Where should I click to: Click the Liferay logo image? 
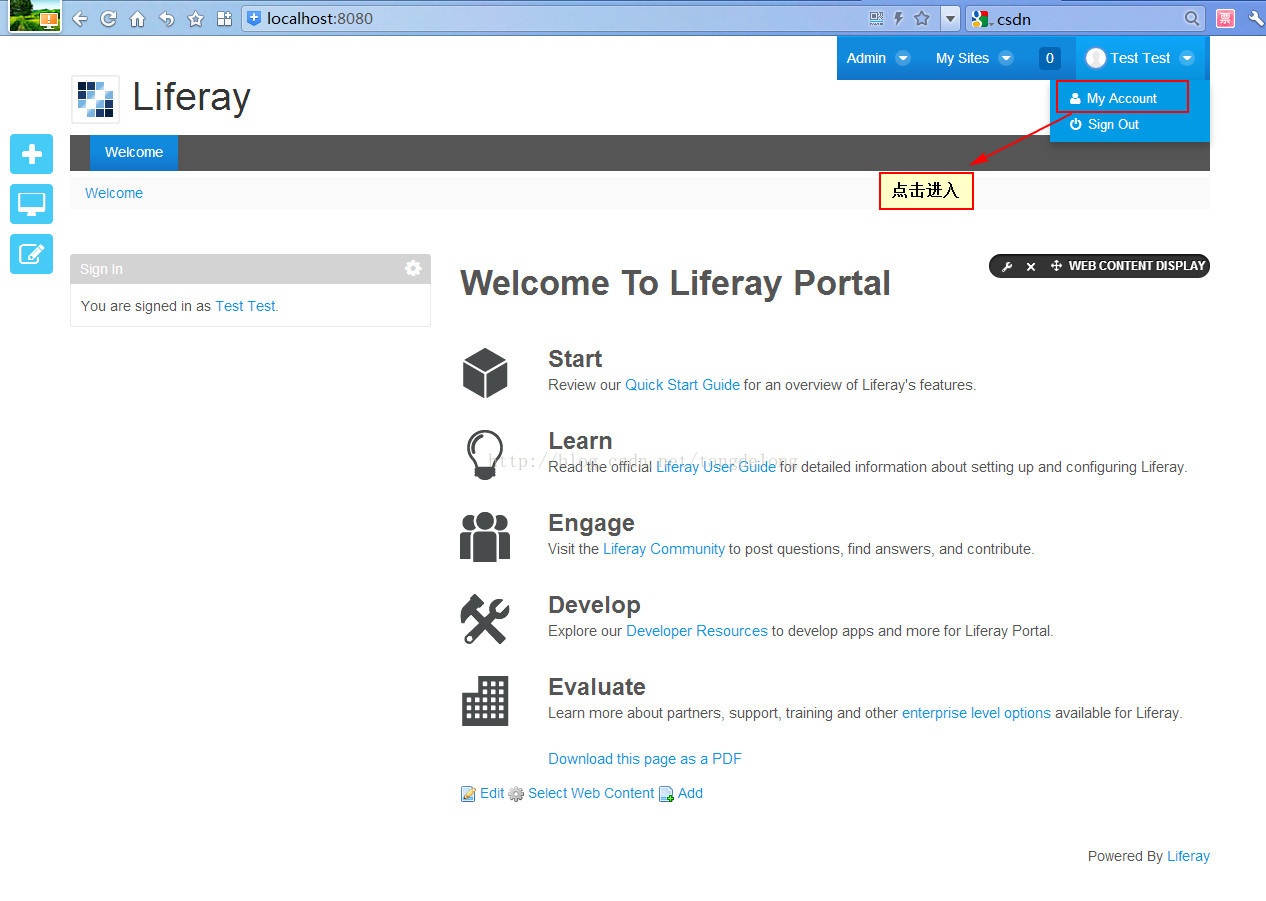[96, 99]
